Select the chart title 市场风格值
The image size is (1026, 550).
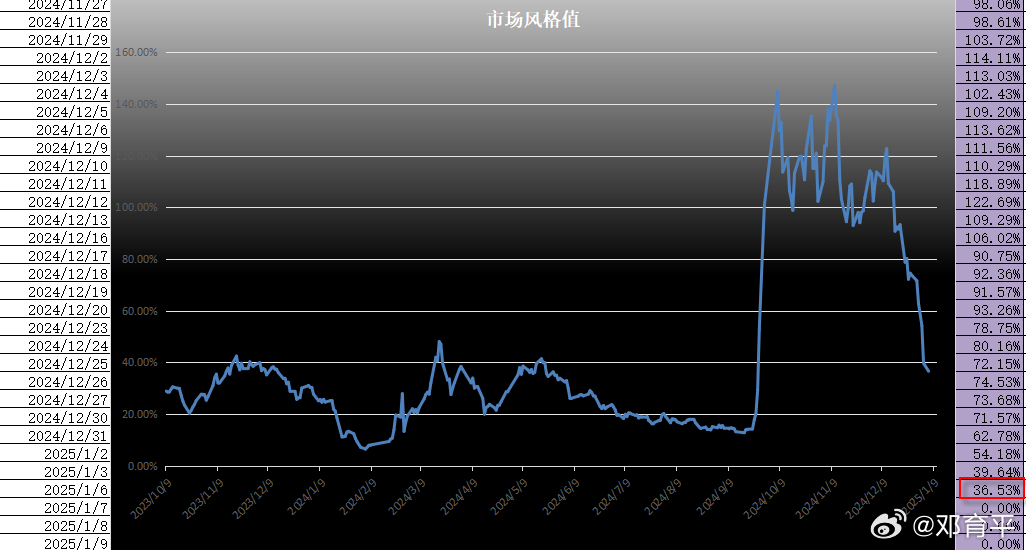[x=519, y=20]
